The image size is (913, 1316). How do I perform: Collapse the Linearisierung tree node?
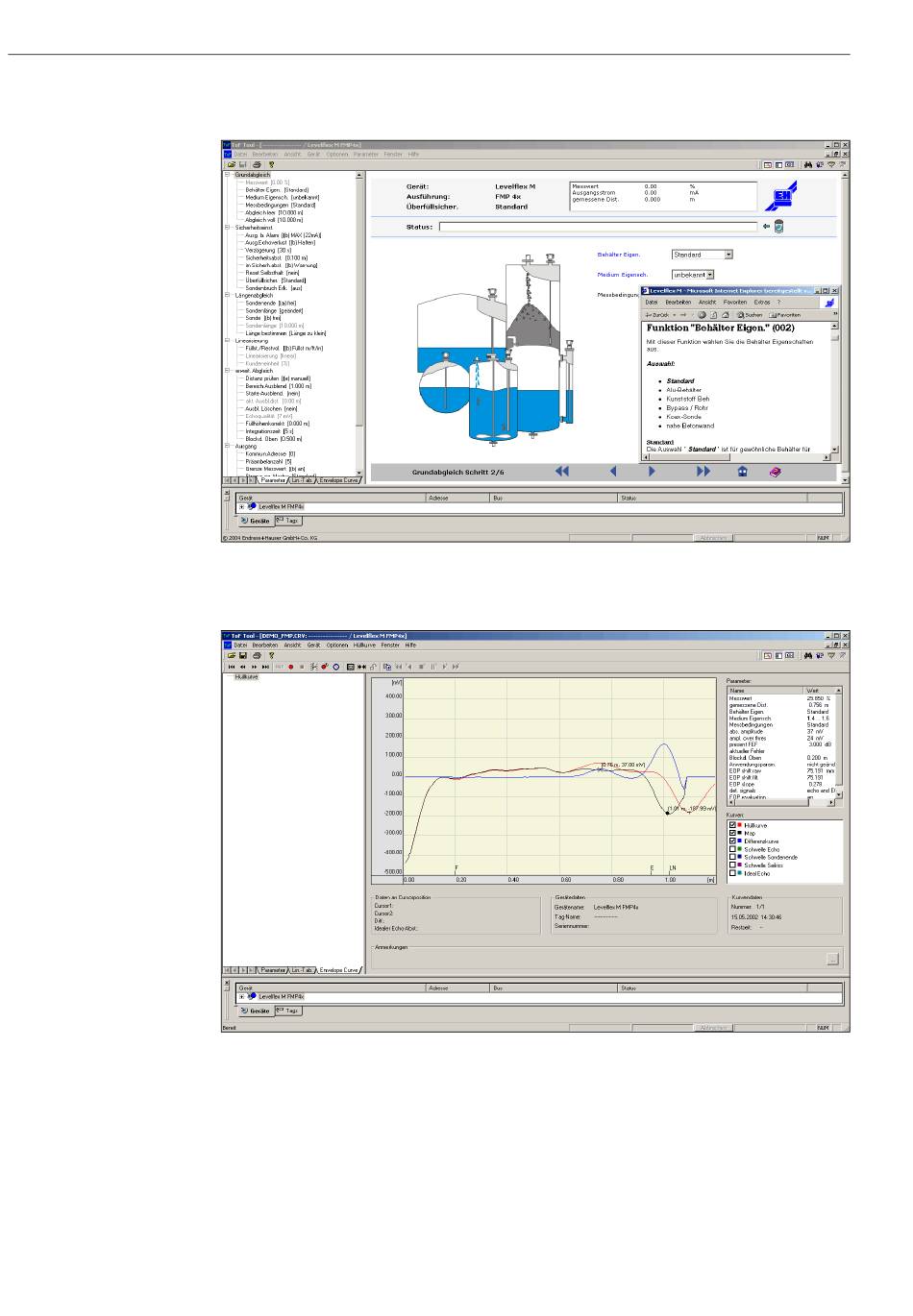tap(228, 340)
